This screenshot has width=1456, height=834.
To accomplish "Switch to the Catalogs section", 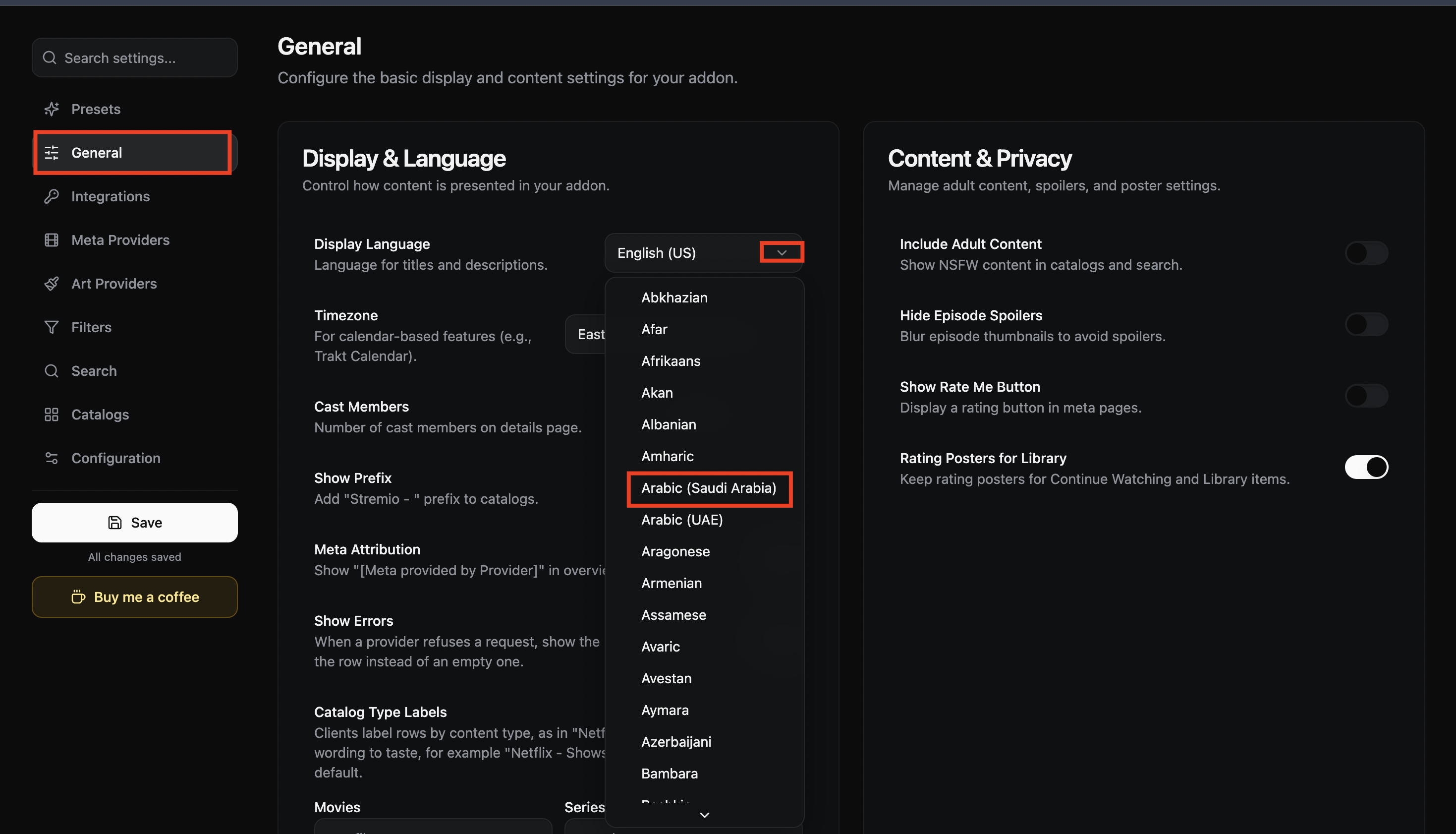I will (134, 414).
